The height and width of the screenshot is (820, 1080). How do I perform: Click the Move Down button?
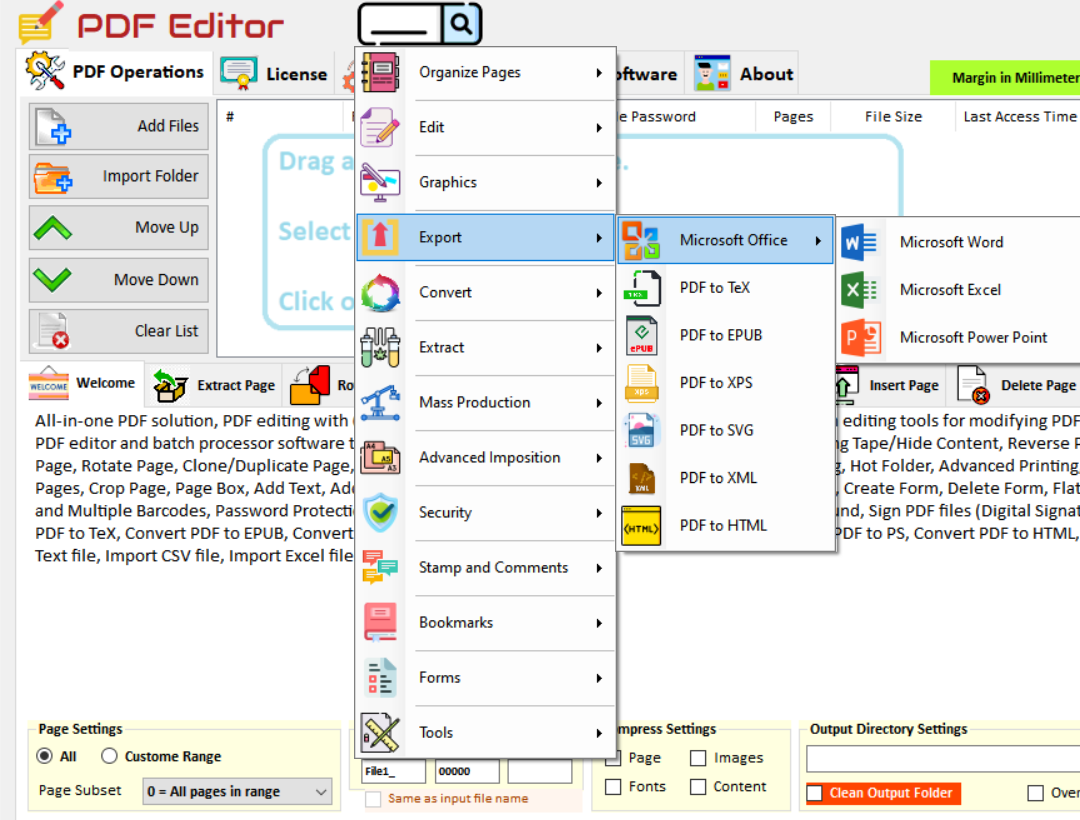[x=118, y=280]
